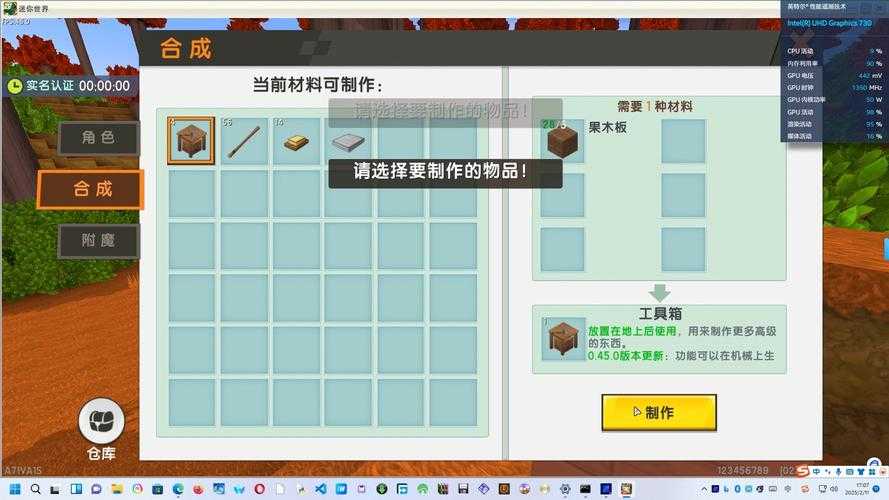The width and height of the screenshot is (889, 500).
Task: Click the 合成 panel title
Action: [186, 48]
